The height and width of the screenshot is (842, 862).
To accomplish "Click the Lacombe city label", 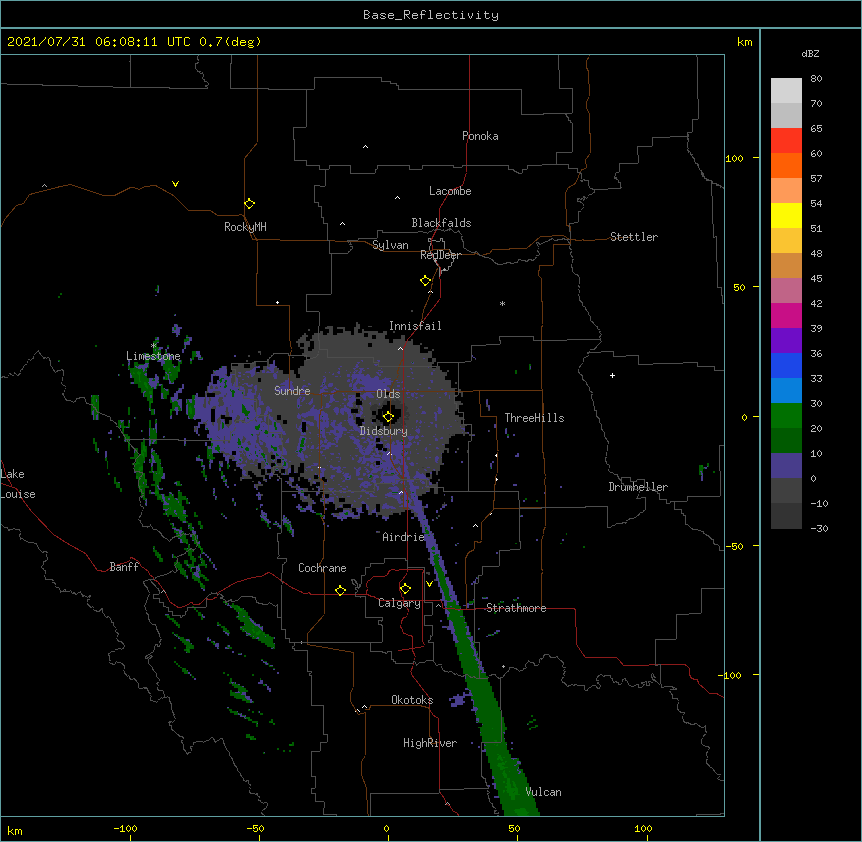I will point(450,191).
